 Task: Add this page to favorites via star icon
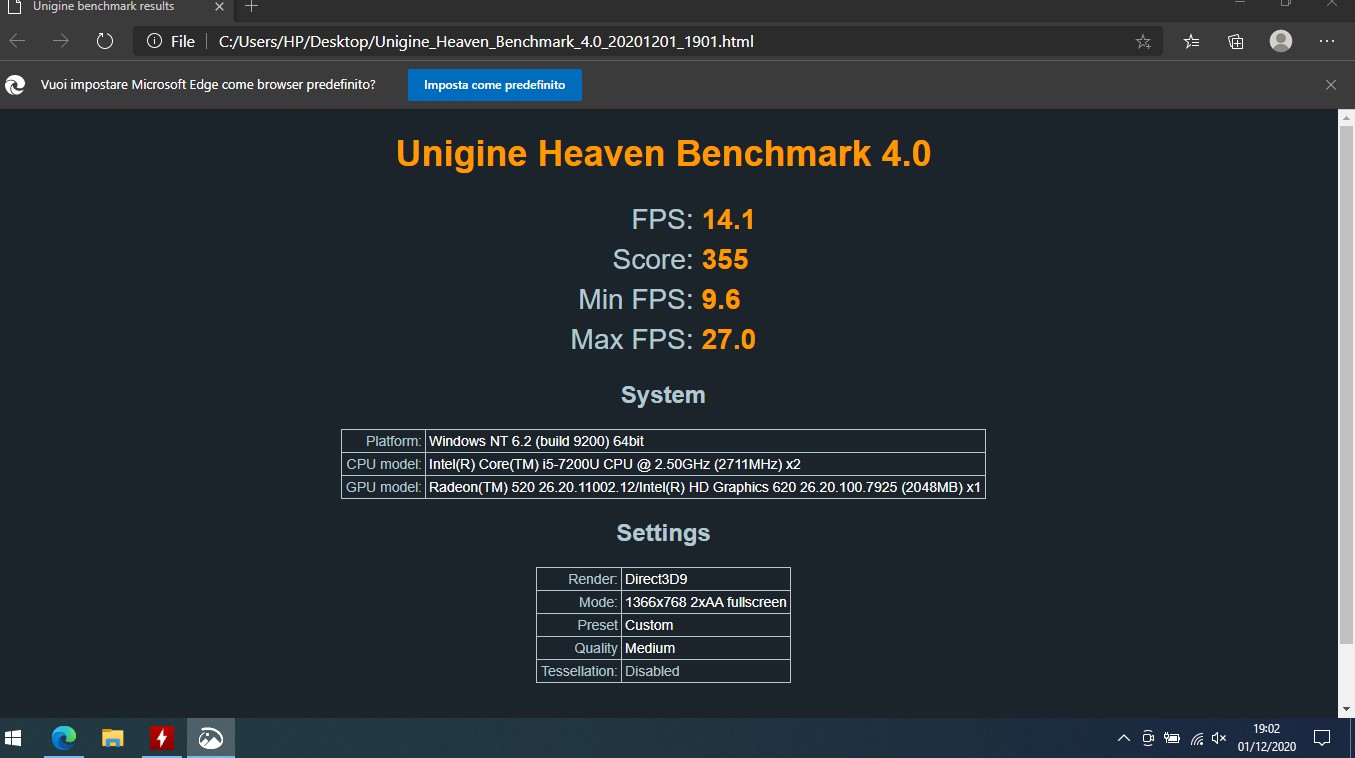coord(1143,41)
